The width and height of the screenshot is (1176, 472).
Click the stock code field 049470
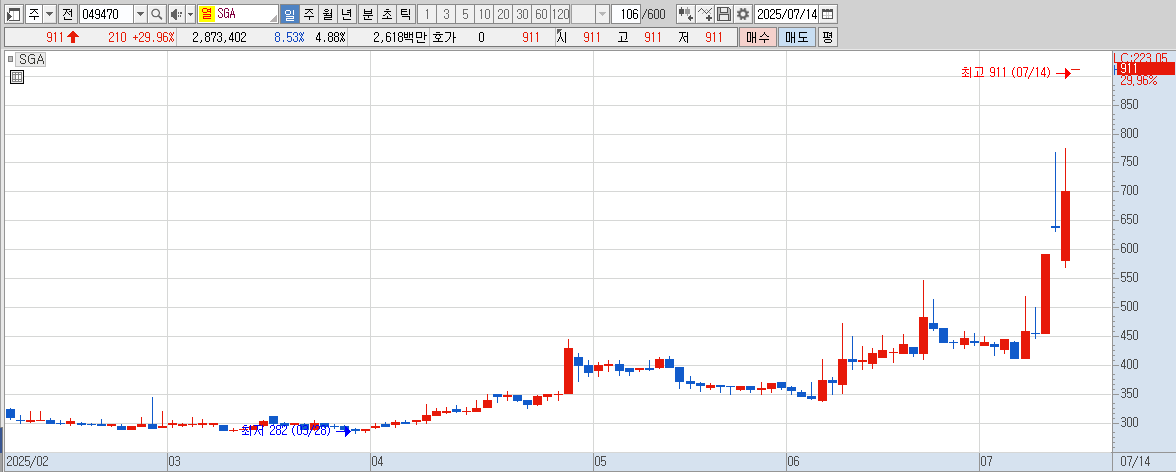106,14
